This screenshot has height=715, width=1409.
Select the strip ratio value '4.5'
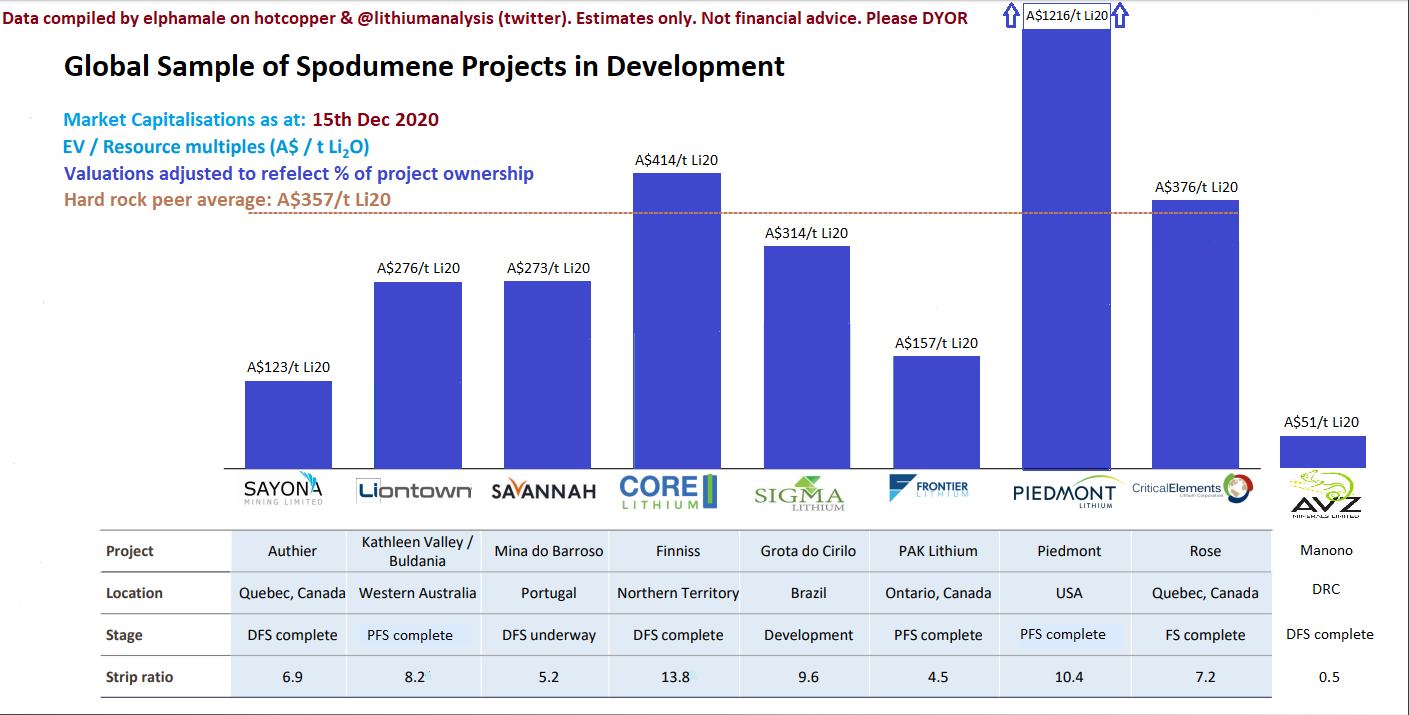pyautogui.click(x=938, y=677)
